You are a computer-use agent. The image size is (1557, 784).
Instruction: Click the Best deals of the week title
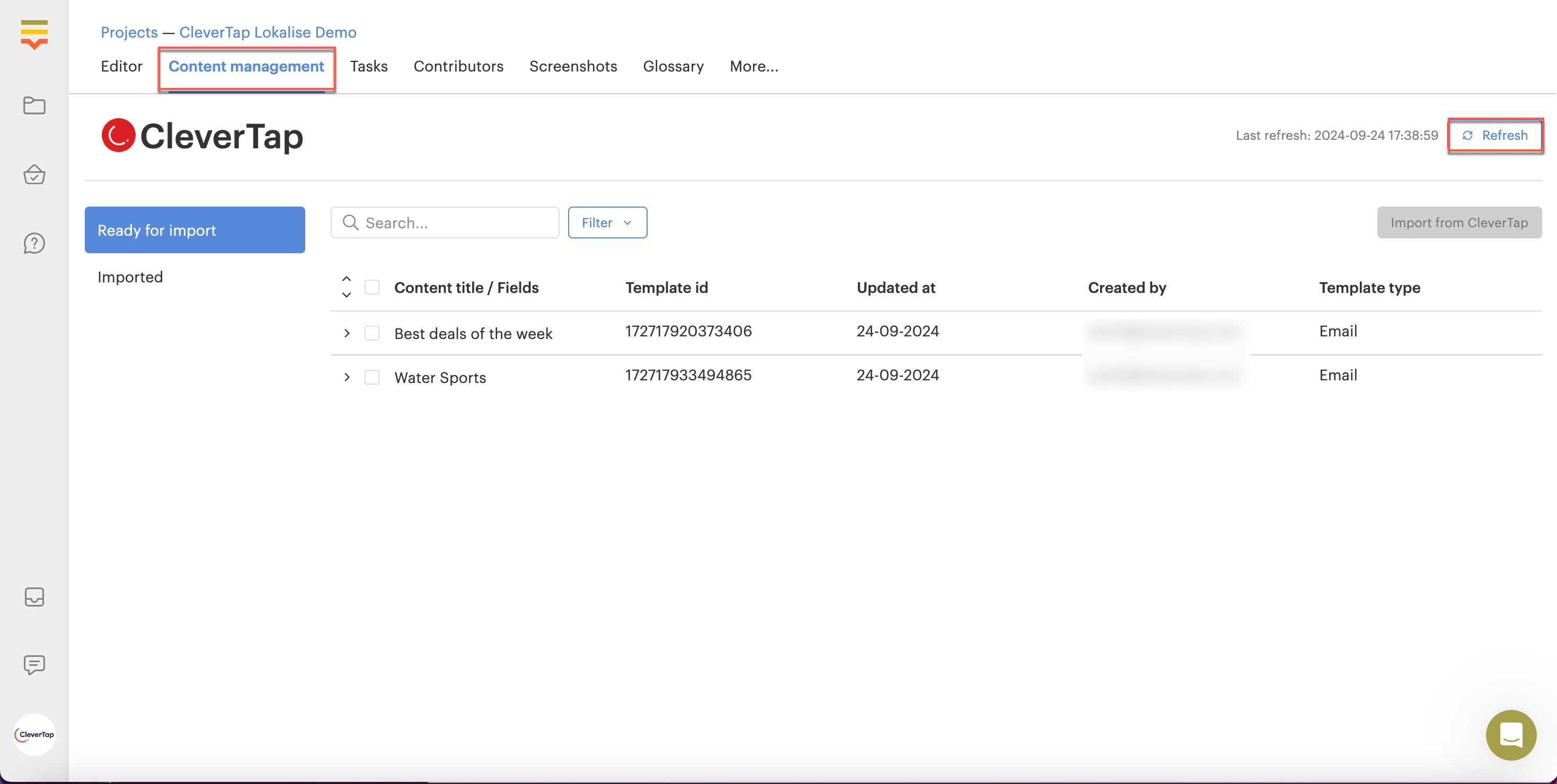[473, 333]
